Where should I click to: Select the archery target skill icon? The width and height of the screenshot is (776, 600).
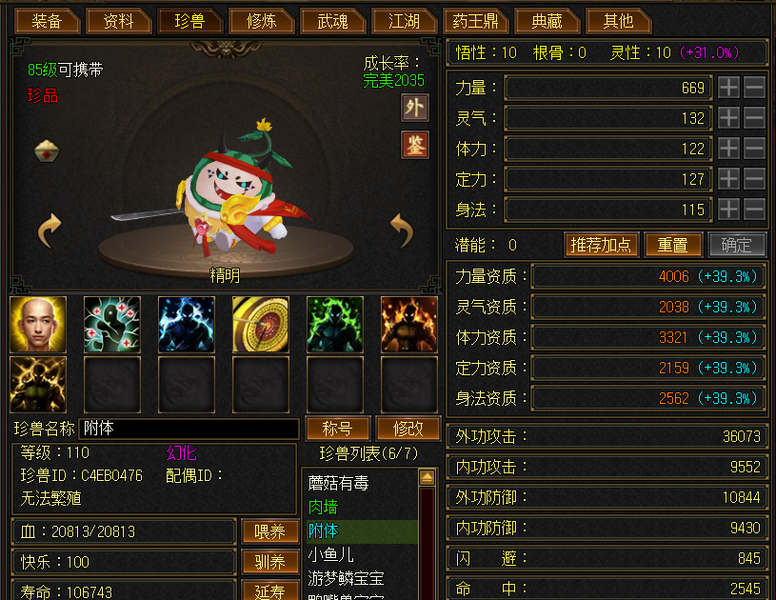pyautogui.click(x=261, y=324)
